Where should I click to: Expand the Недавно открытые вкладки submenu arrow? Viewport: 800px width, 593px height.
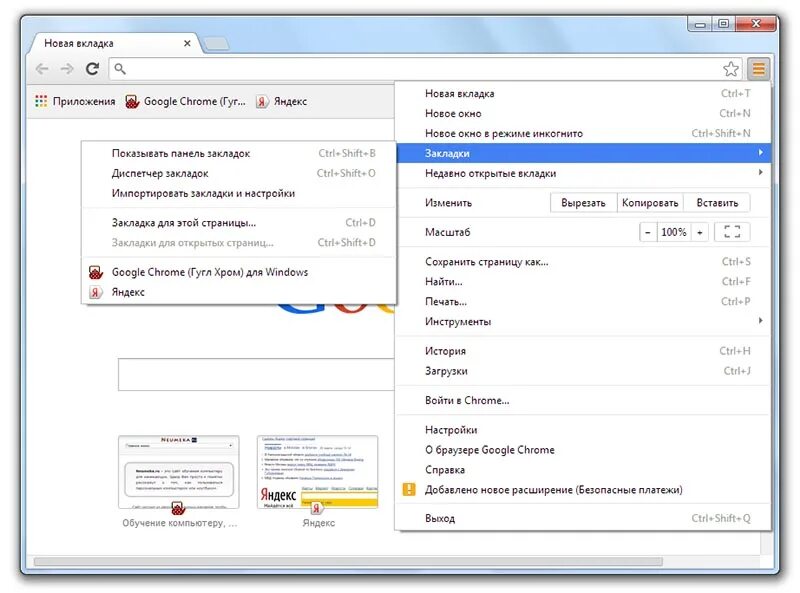(x=760, y=172)
